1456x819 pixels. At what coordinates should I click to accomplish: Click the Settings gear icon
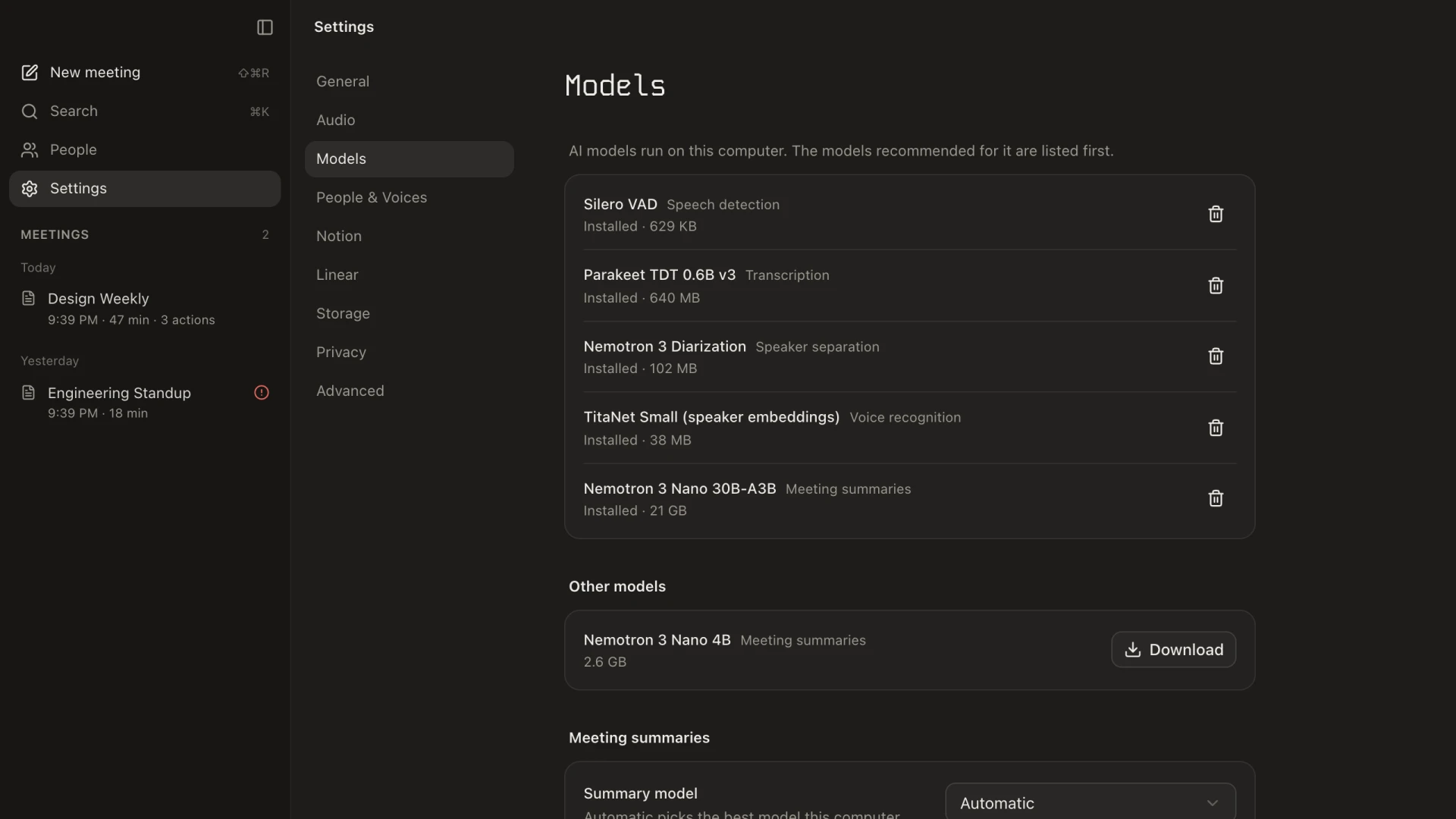click(30, 189)
